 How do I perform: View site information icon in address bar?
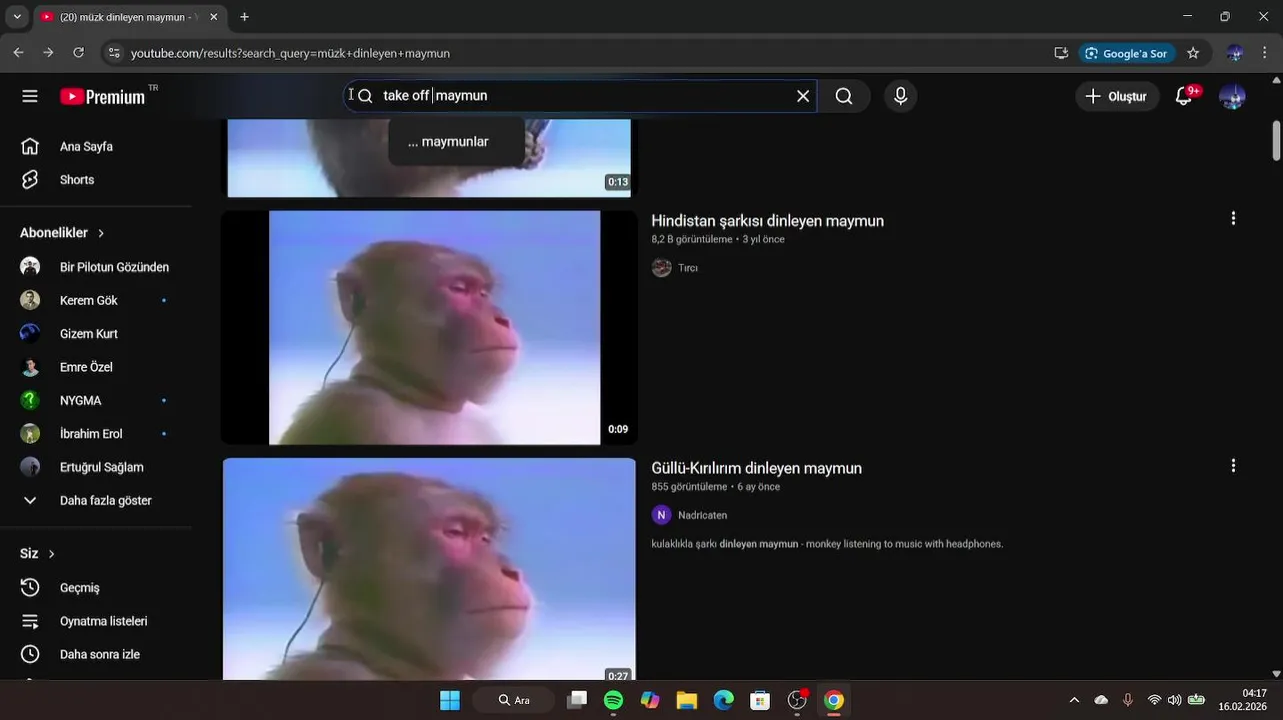coord(114,53)
